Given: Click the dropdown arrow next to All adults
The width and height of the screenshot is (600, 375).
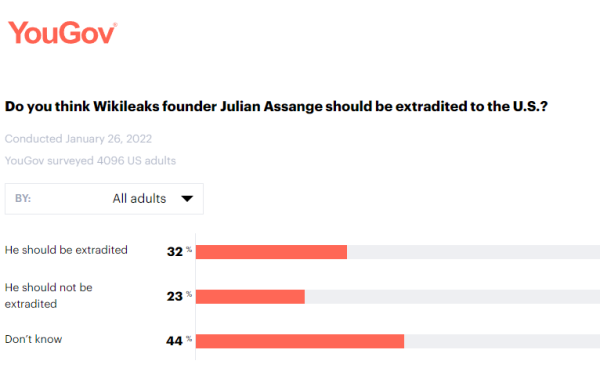Looking at the screenshot, I should tap(187, 199).
